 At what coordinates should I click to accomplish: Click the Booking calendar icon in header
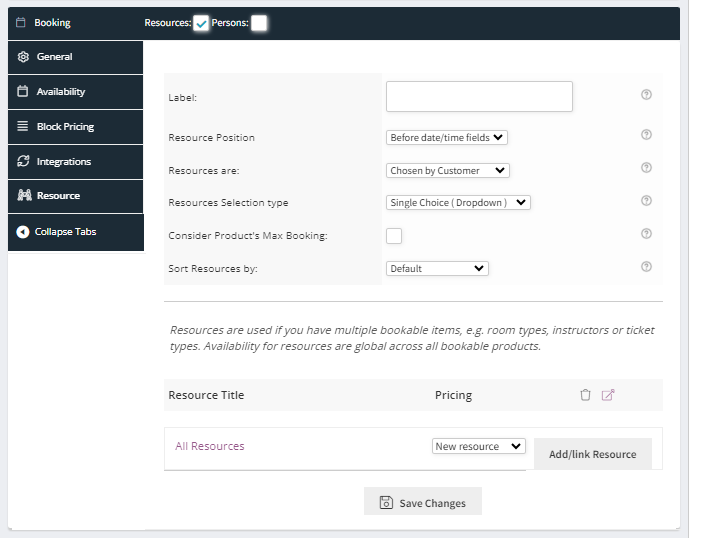pos(21,22)
